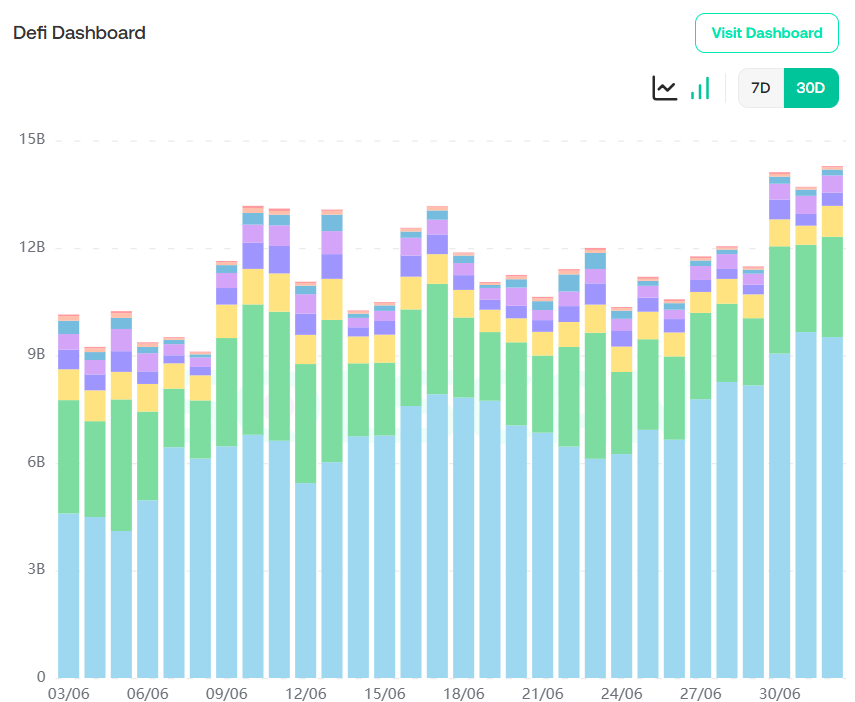
Task: Click the blue segment of 27/06 bar
Action: coord(701,538)
